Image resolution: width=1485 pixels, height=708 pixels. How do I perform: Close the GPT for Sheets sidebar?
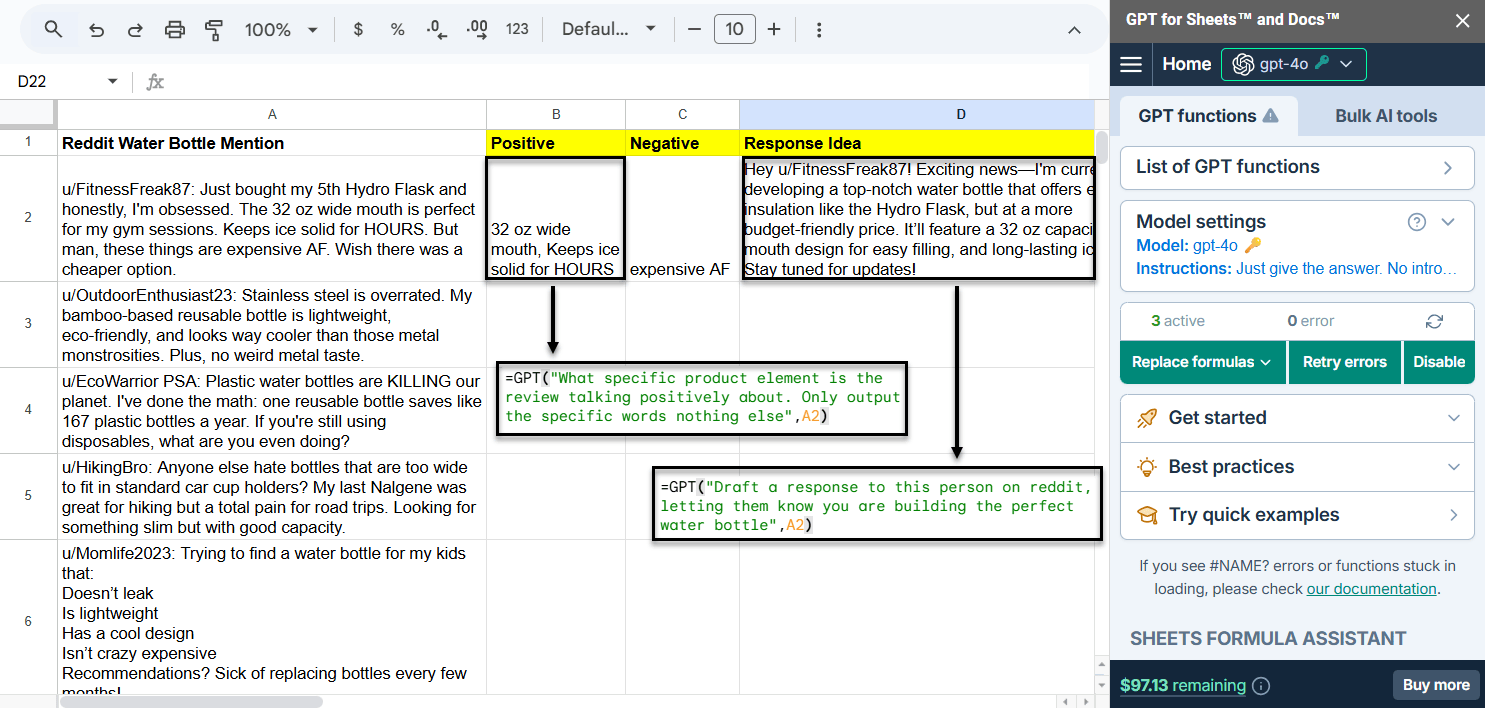(x=1462, y=20)
